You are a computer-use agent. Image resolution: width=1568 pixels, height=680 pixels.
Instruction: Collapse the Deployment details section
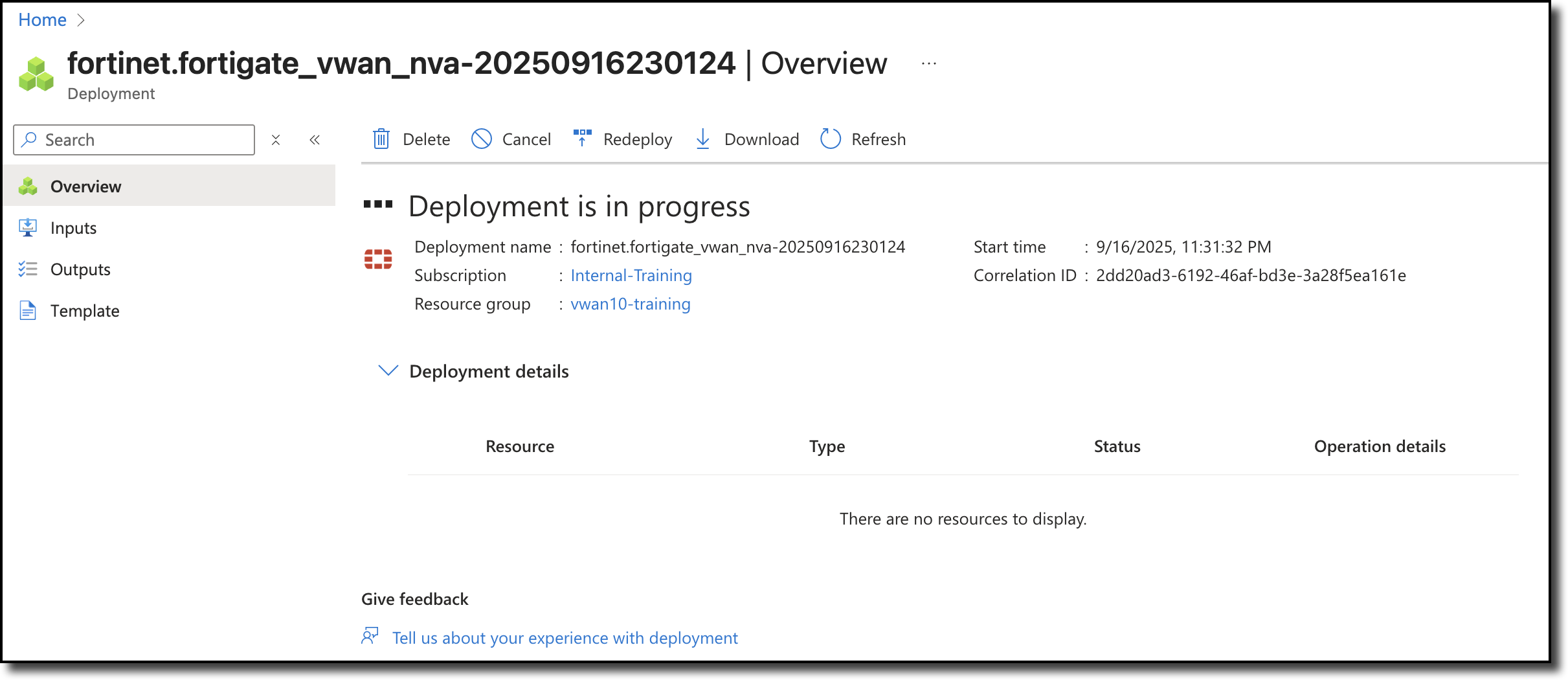[388, 371]
